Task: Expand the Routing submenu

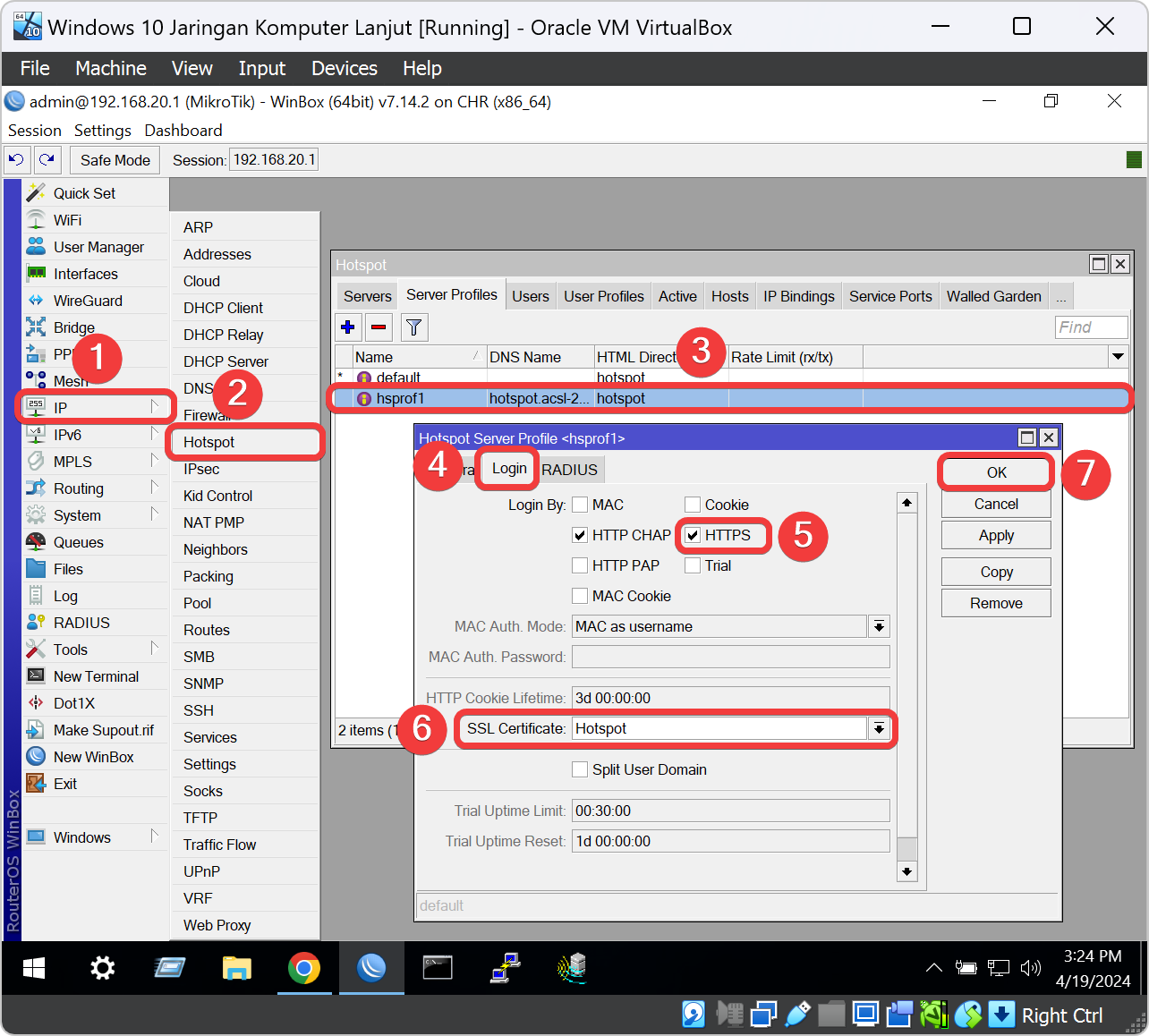Action: [155, 488]
